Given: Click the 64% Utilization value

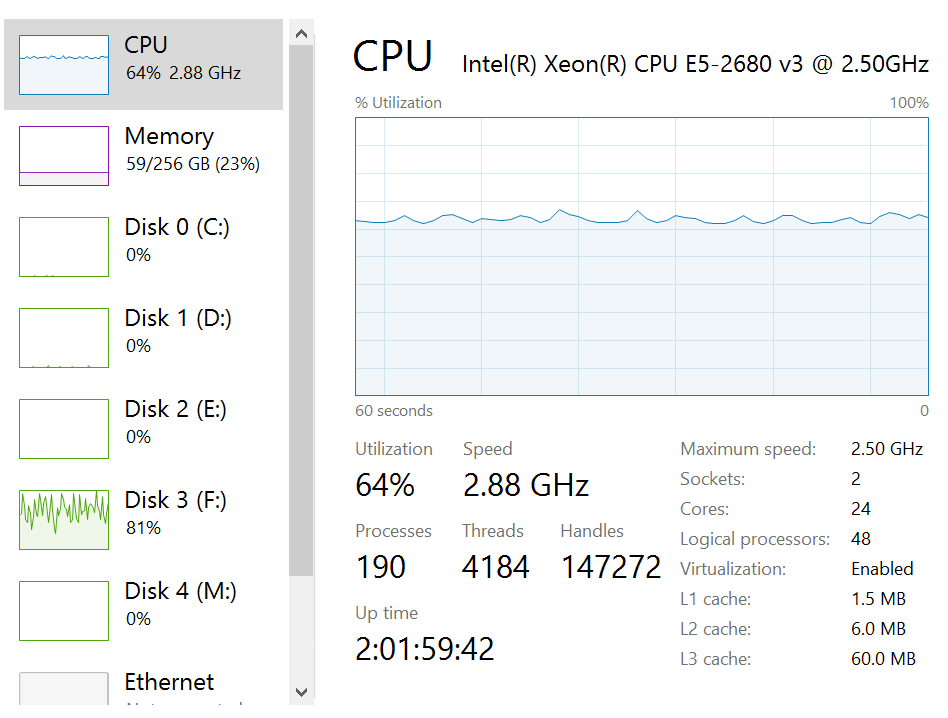Looking at the screenshot, I should (x=385, y=485).
